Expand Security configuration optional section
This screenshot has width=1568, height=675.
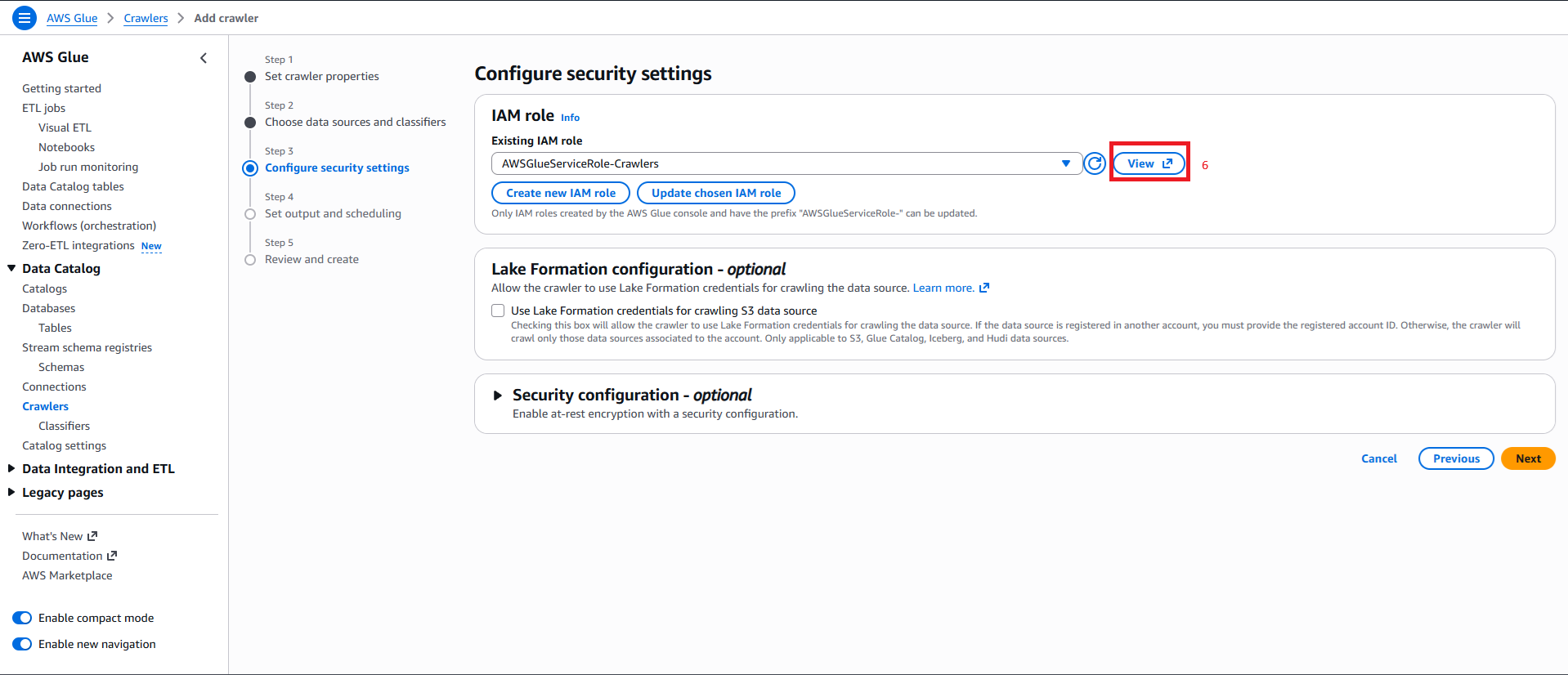coord(497,396)
